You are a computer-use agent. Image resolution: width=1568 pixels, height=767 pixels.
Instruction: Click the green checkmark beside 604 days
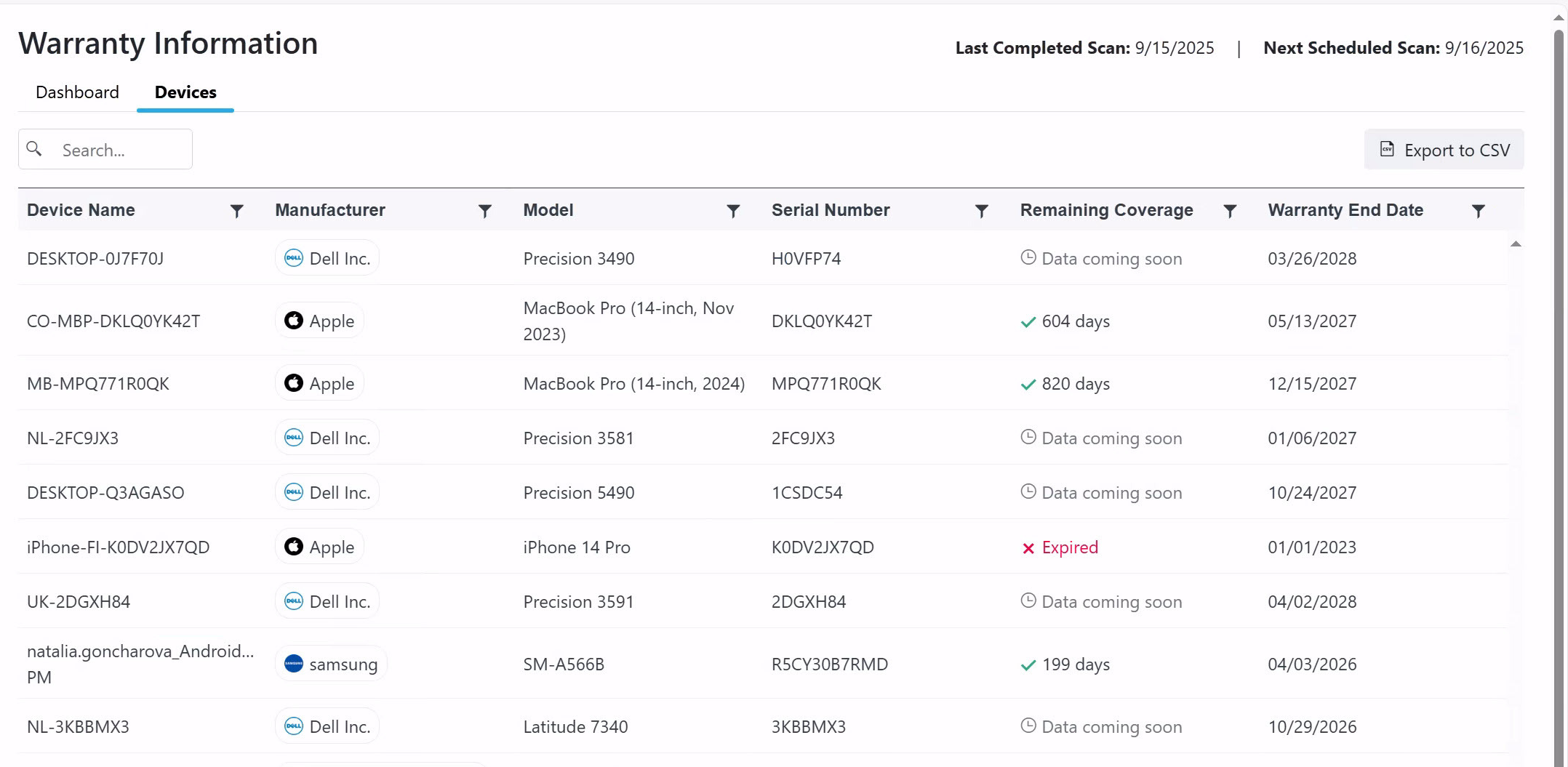(1028, 322)
